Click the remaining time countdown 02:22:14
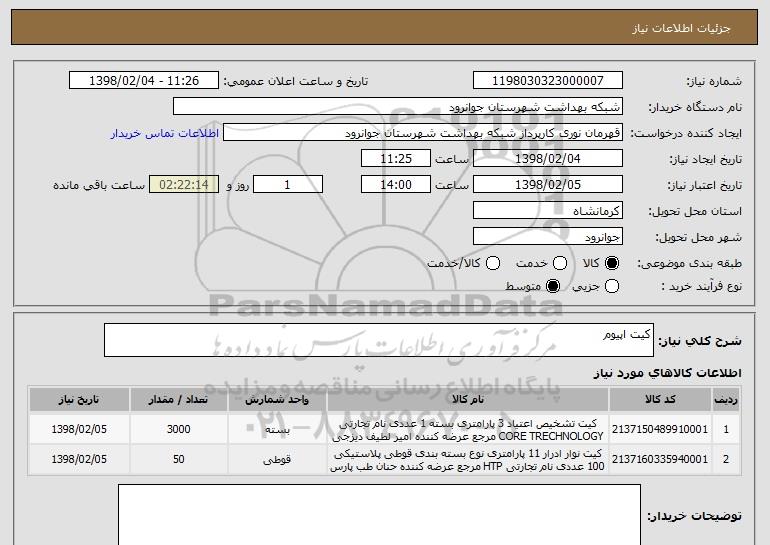Screen dimensions: 770x545 (x=184, y=185)
